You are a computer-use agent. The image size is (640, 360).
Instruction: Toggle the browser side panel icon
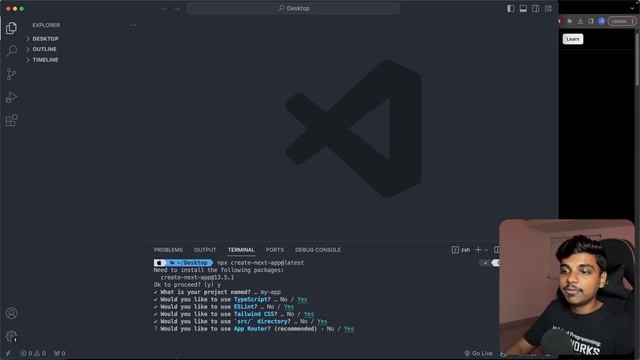[591, 21]
